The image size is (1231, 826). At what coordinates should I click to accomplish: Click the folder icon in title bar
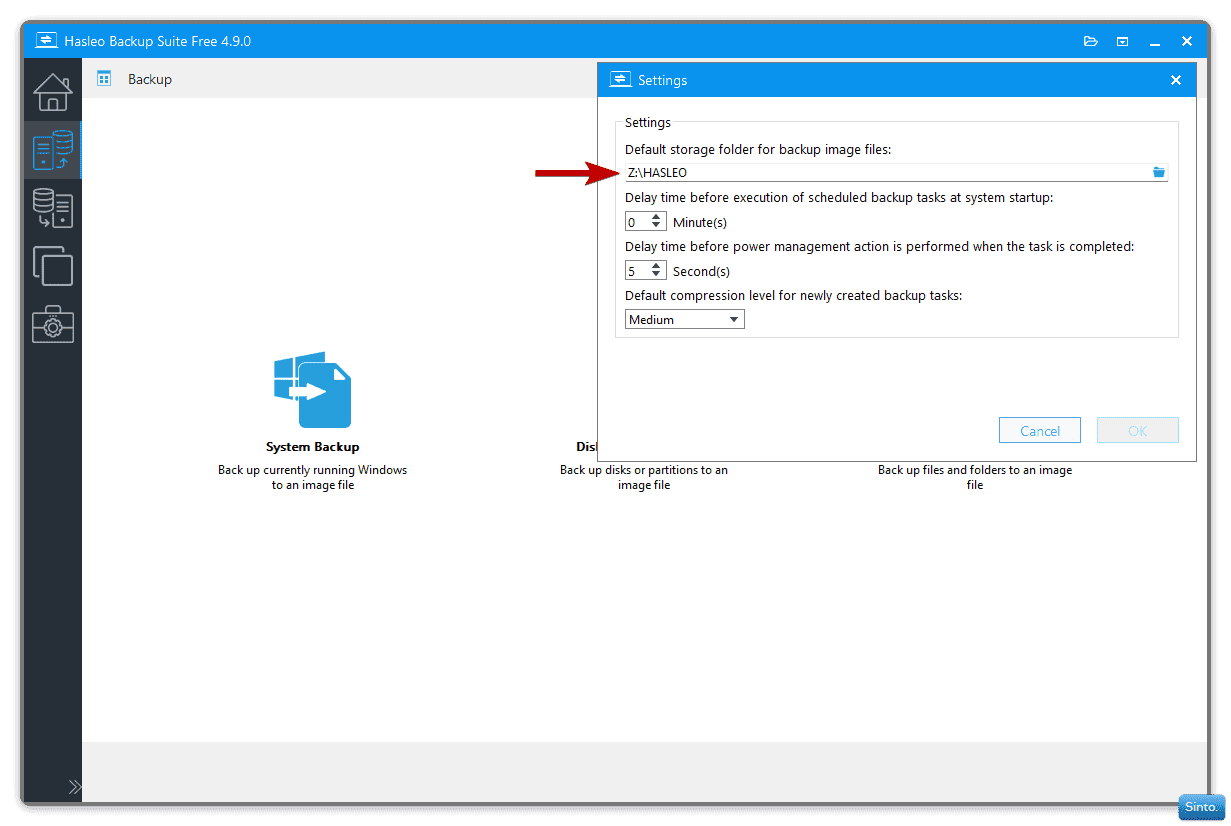pos(1091,41)
